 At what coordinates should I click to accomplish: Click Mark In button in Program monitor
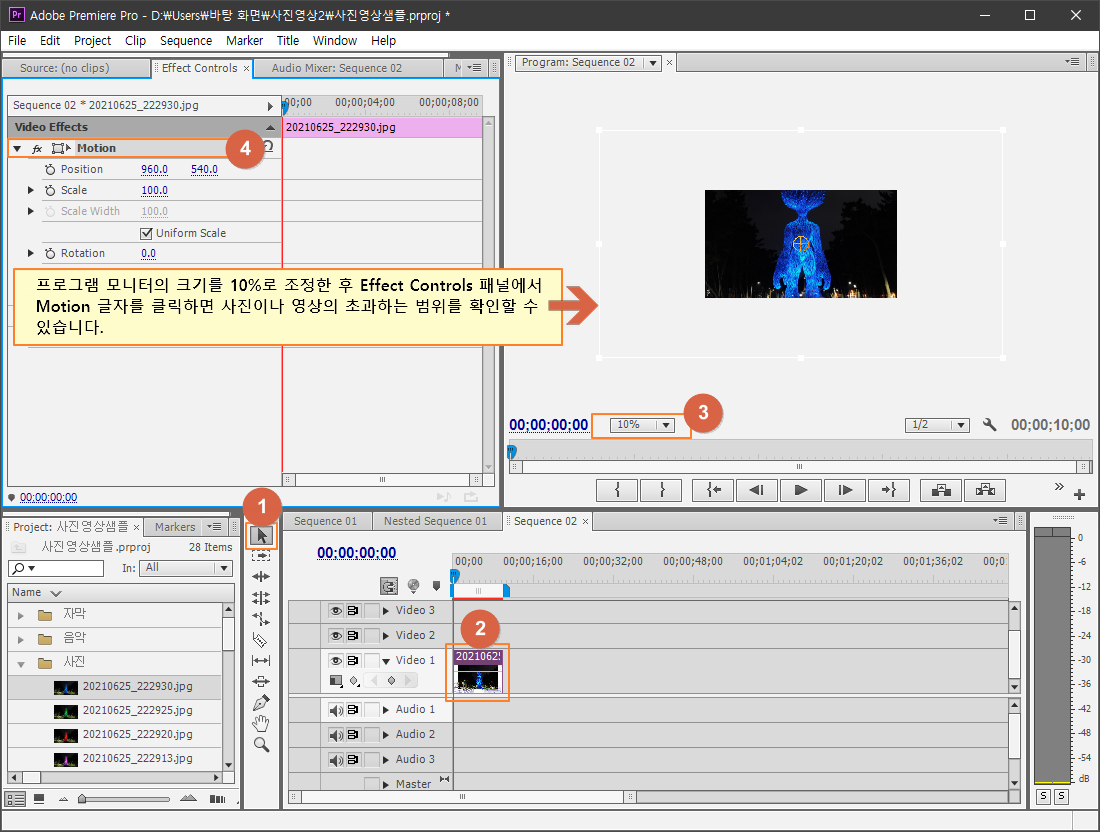coord(617,490)
